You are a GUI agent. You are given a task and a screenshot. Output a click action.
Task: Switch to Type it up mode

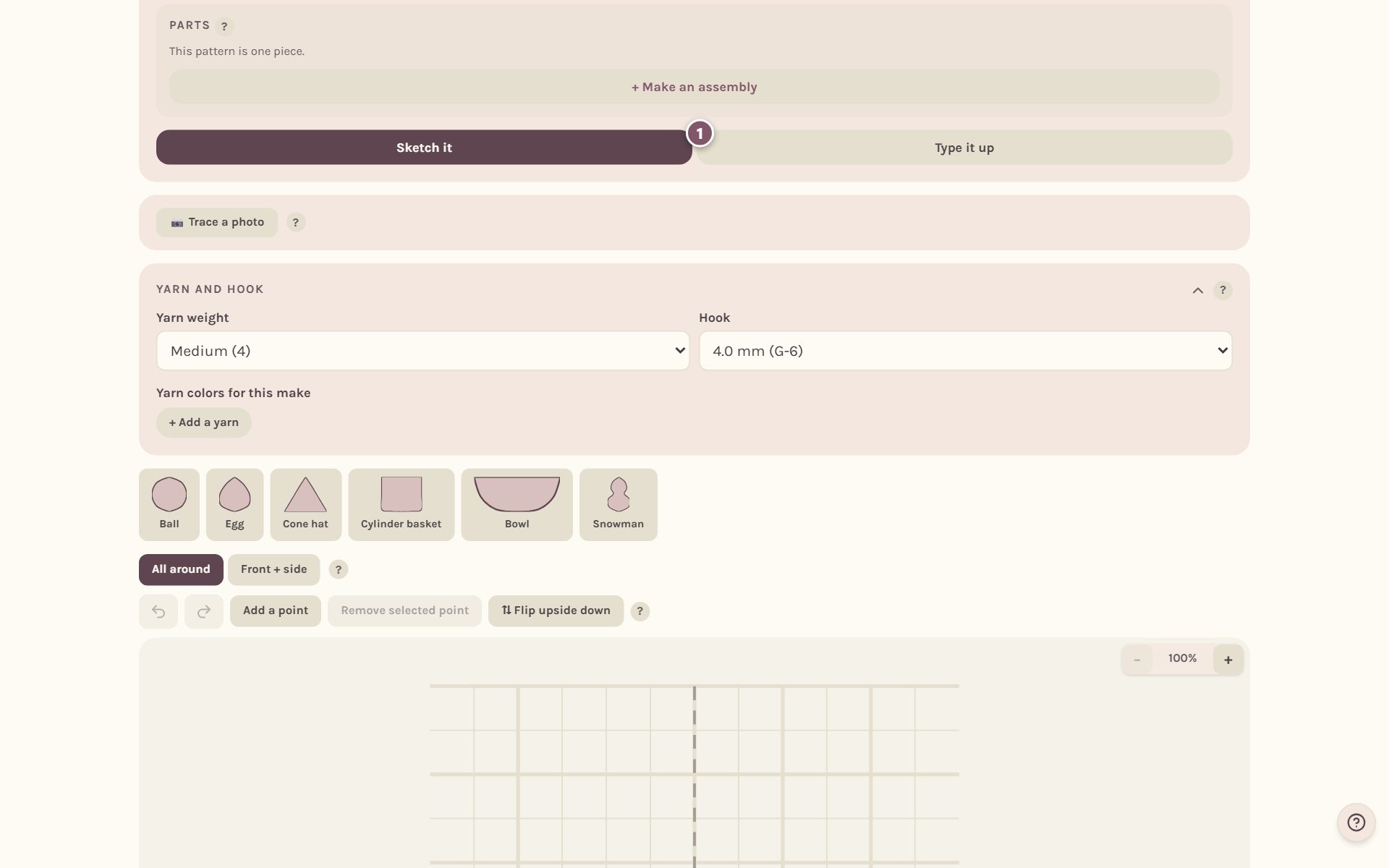click(964, 148)
